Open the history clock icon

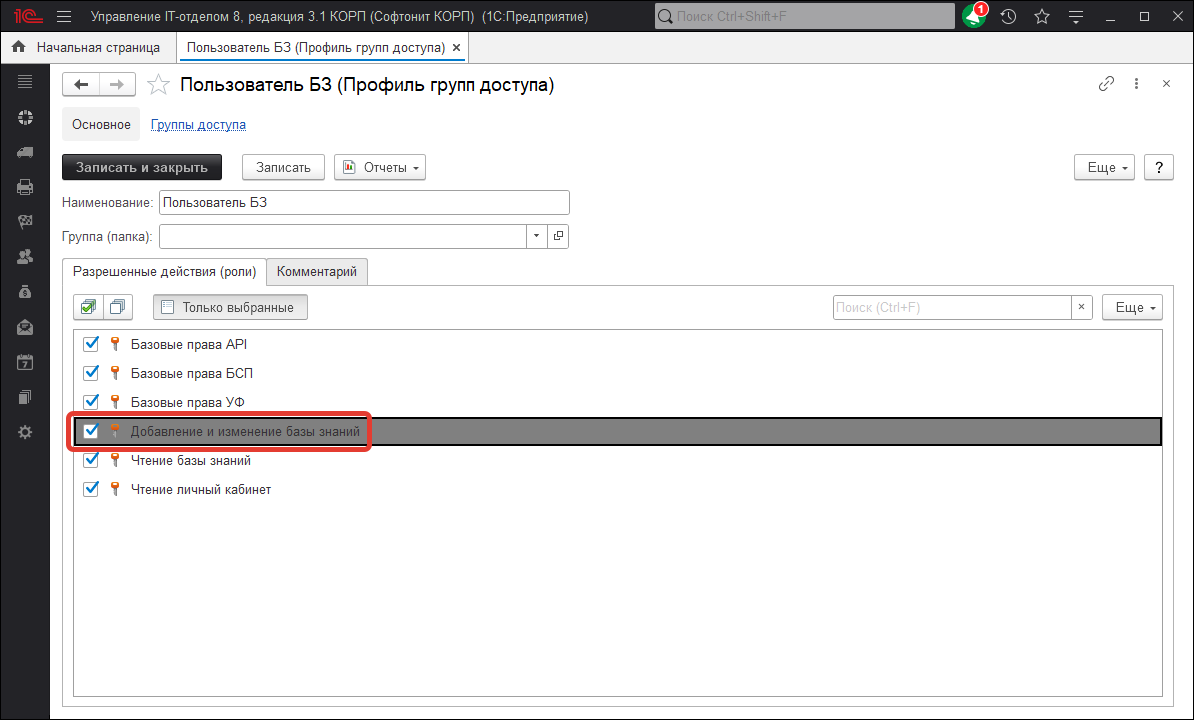(1008, 16)
